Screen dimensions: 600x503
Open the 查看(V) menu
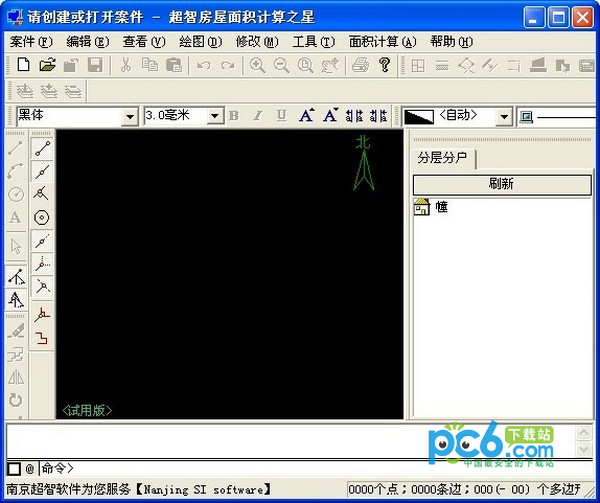tap(144, 41)
